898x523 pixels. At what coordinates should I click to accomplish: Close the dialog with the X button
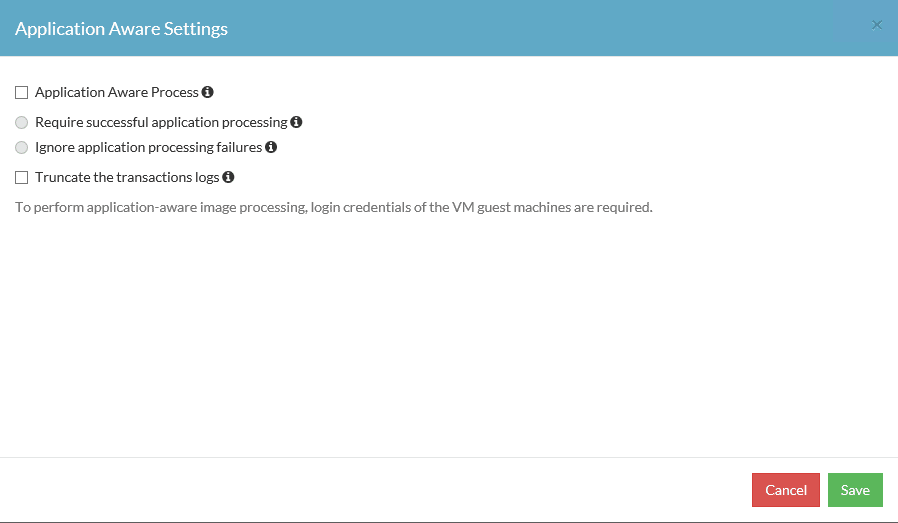[x=877, y=25]
